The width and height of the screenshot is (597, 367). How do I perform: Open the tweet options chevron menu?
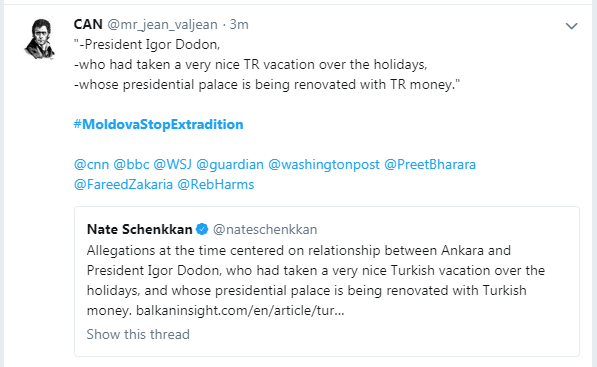click(571, 26)
